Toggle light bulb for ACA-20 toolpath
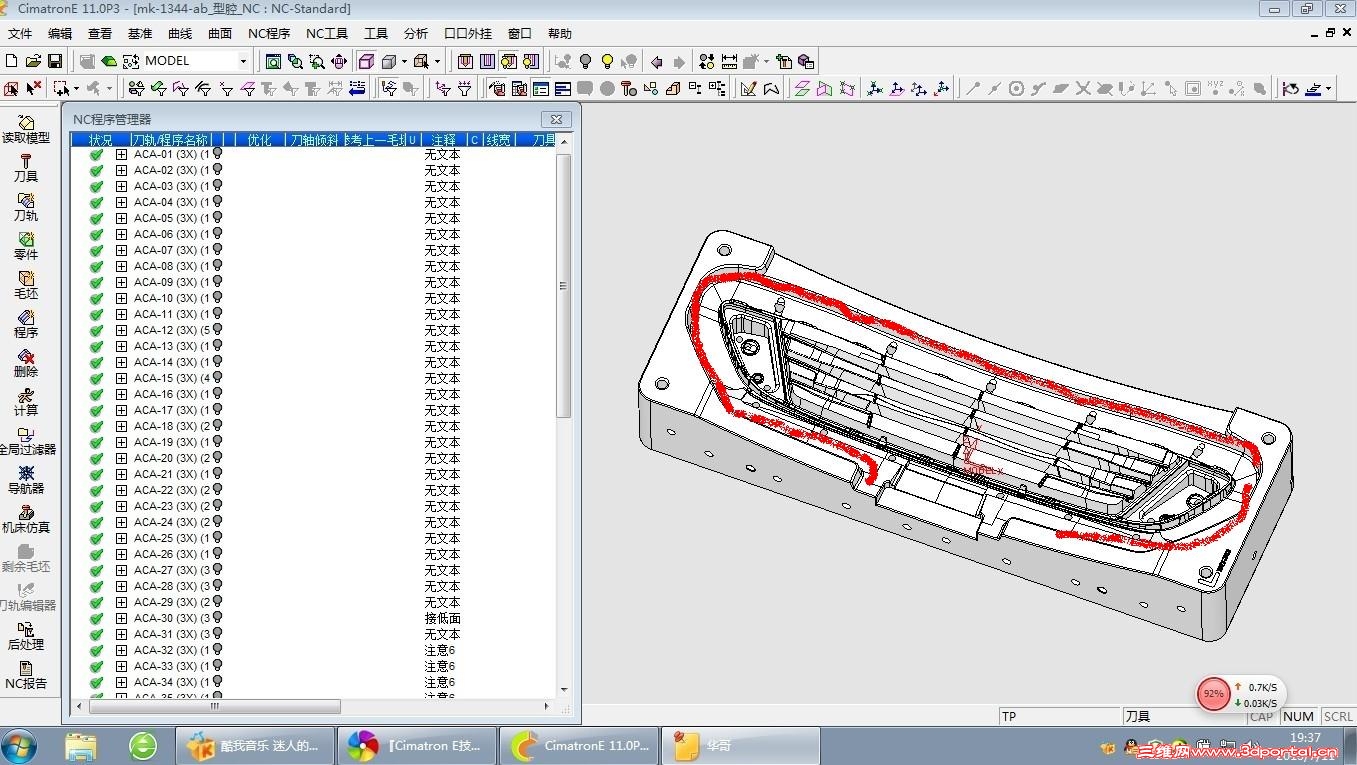This screenshot has height=765, width=1357. tap(217, 458)
